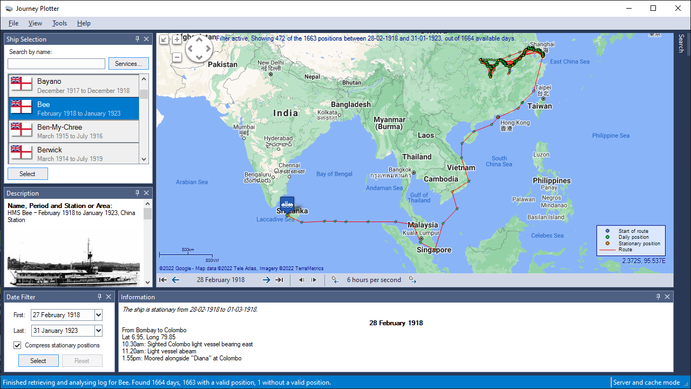Open the Tools menu
Image resolution: width=691 pixels, height=389 pixels.
pos(59,23)
